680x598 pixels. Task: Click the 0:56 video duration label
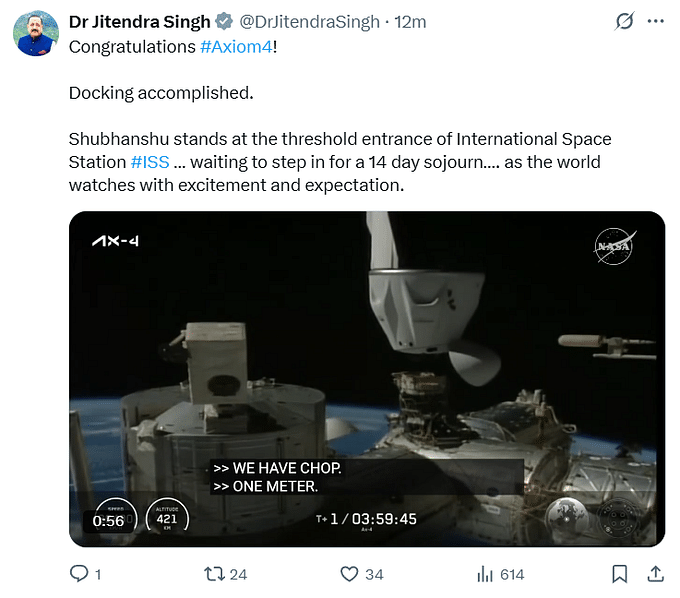(108, 520)
